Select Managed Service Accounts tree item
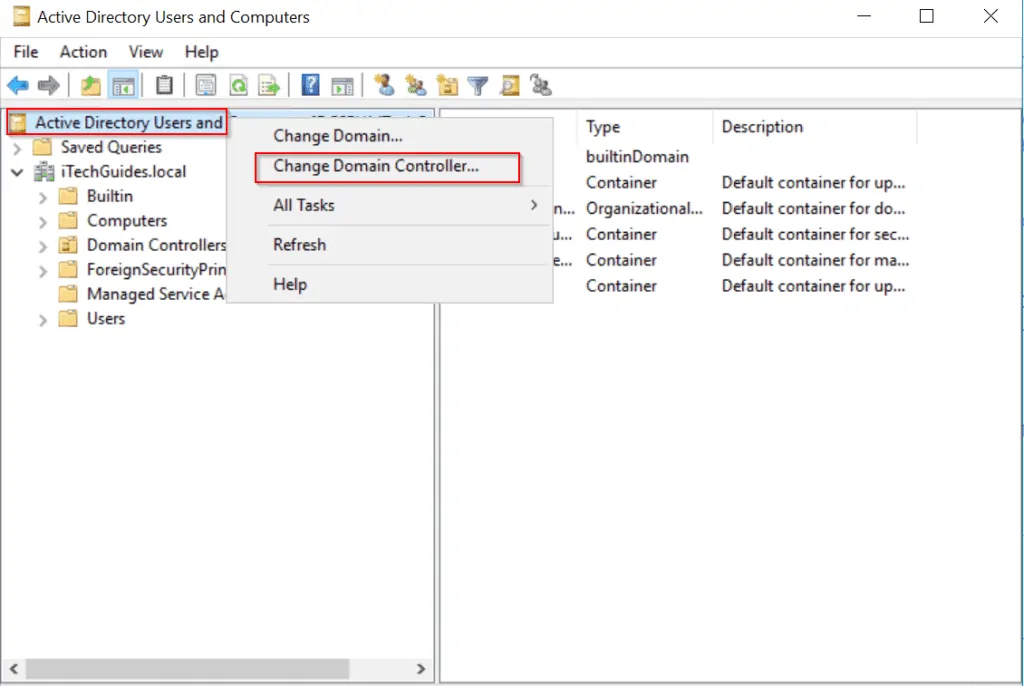 [x=155, y=294]
